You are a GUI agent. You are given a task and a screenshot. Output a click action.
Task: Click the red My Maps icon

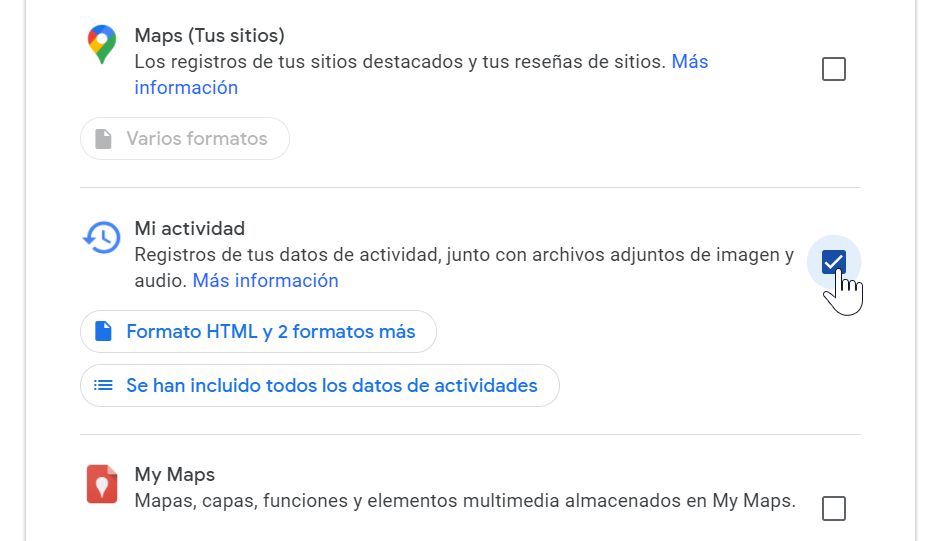[101, 484]
